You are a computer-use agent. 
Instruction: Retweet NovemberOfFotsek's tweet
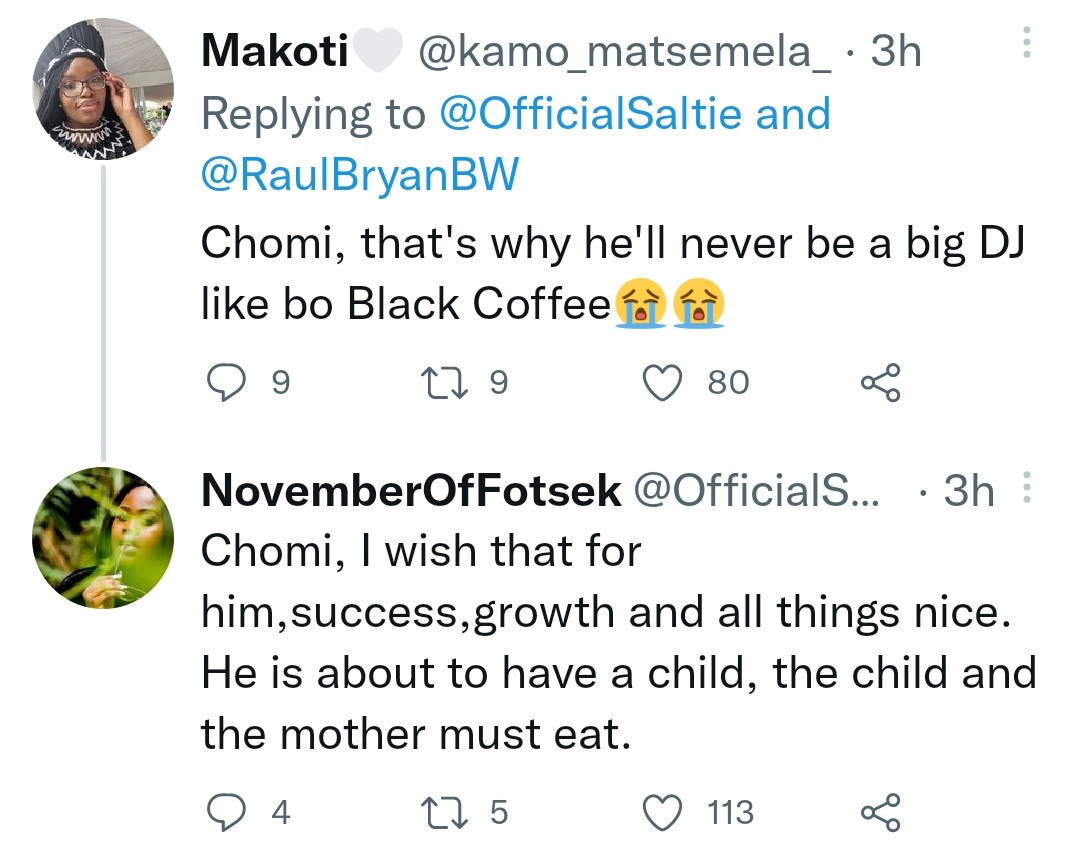(x=441, y=811)
